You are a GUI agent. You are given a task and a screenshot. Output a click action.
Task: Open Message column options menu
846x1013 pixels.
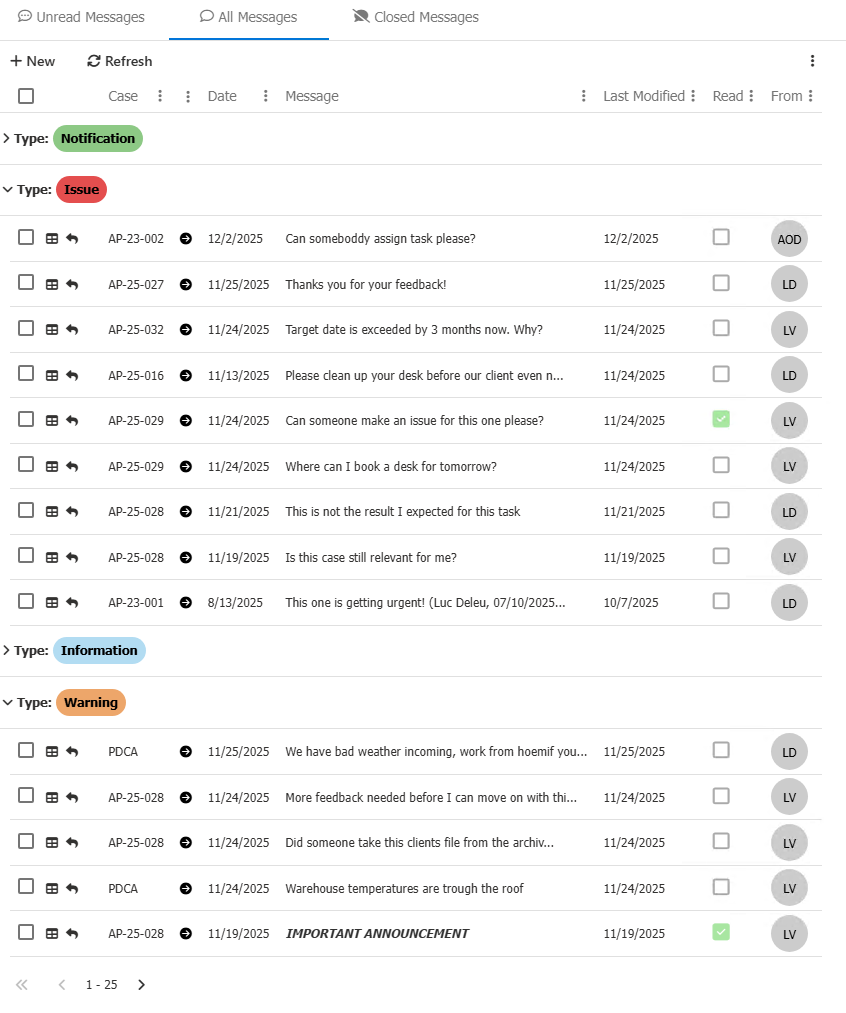pyautogui.click(x=584, y=96)
